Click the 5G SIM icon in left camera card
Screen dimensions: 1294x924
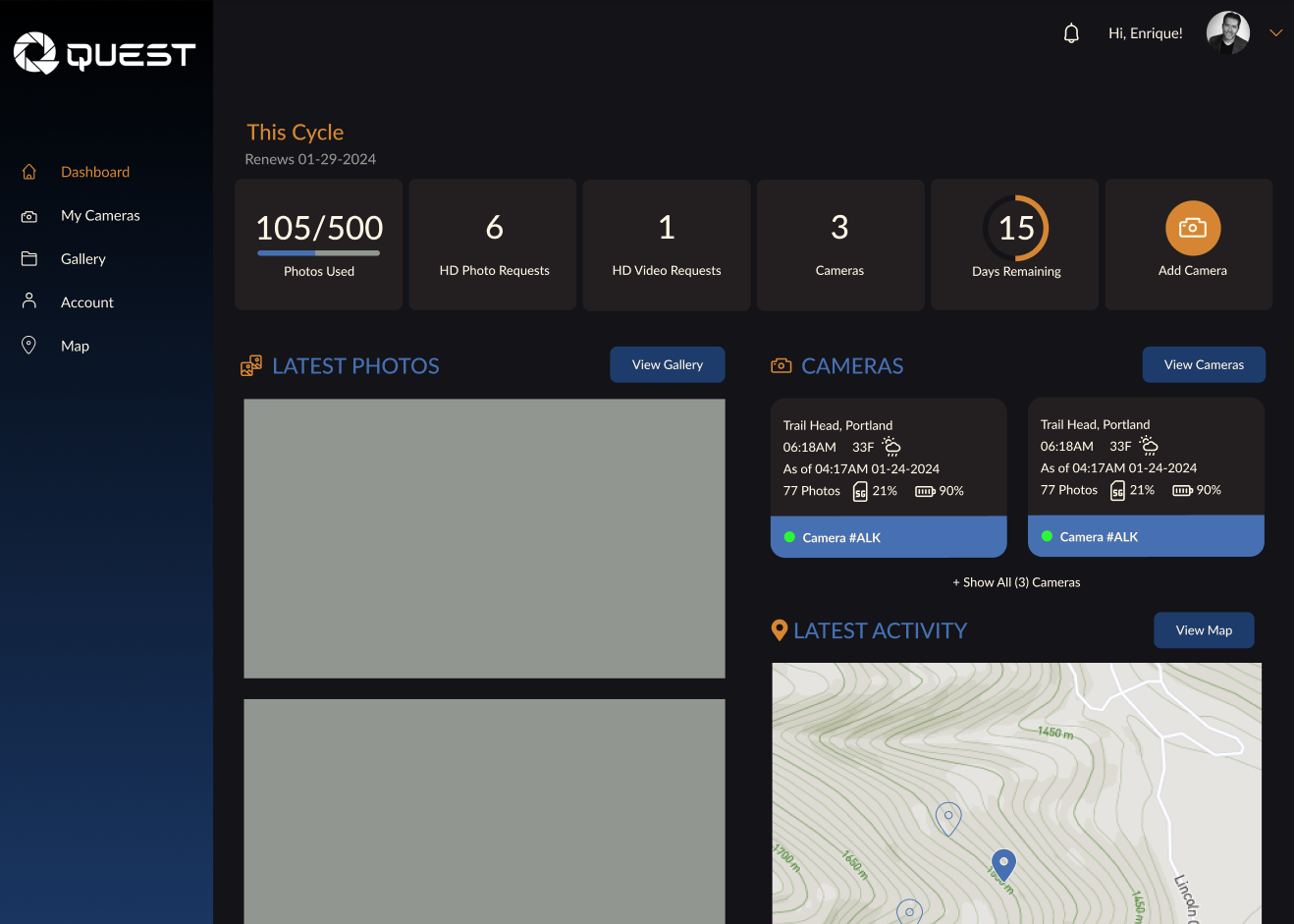[x=860, y=491]
